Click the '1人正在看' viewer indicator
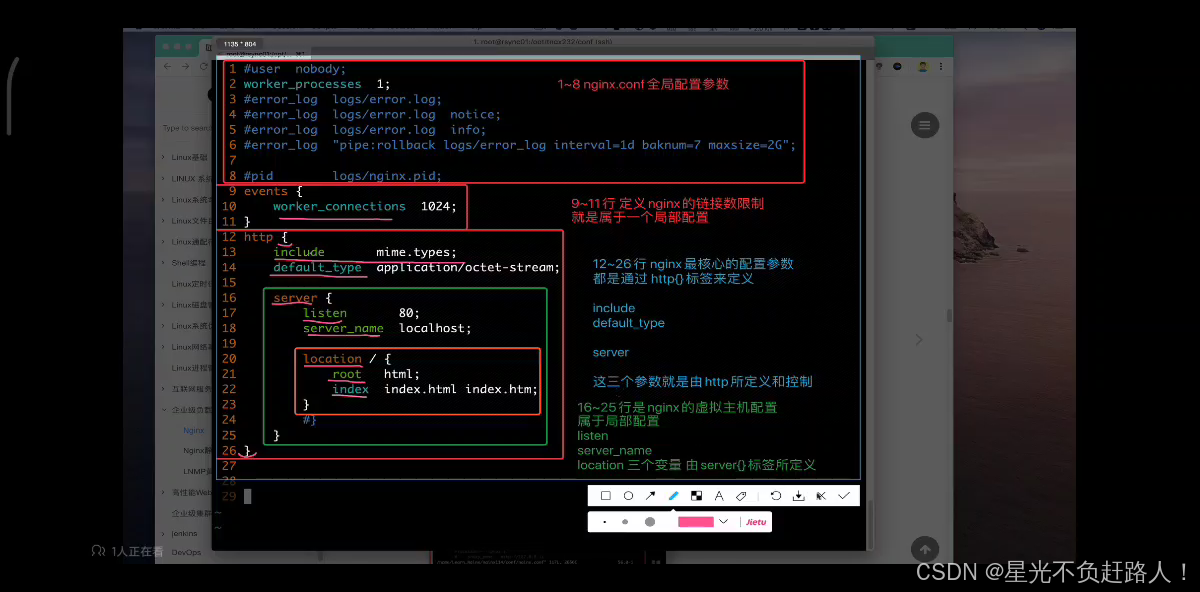1200x592 pixels. point(127,551)
